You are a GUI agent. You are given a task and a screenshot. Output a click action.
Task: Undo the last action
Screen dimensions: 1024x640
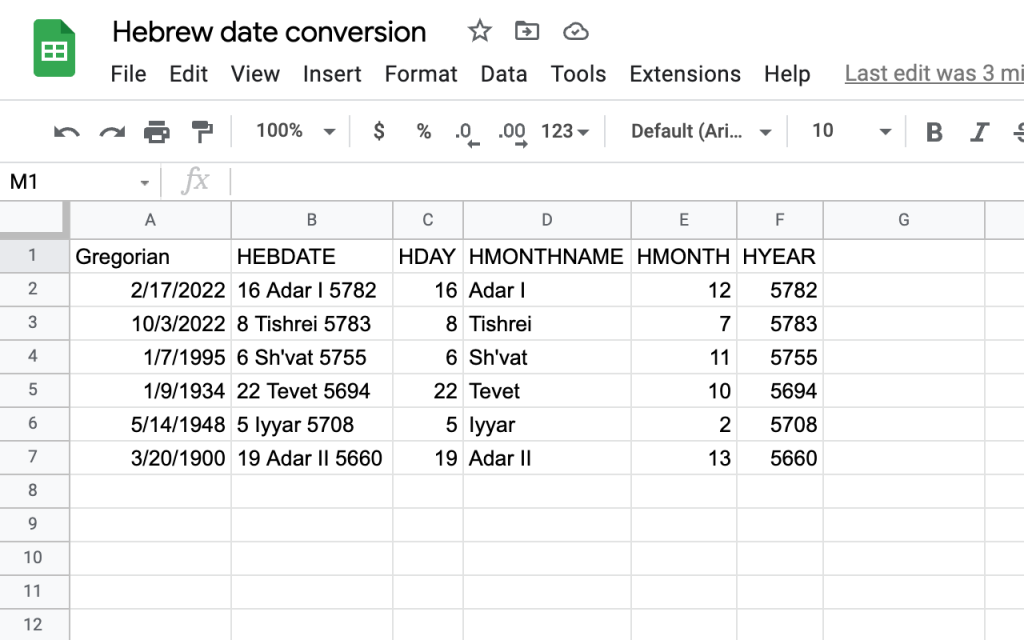tap(66, 132)
